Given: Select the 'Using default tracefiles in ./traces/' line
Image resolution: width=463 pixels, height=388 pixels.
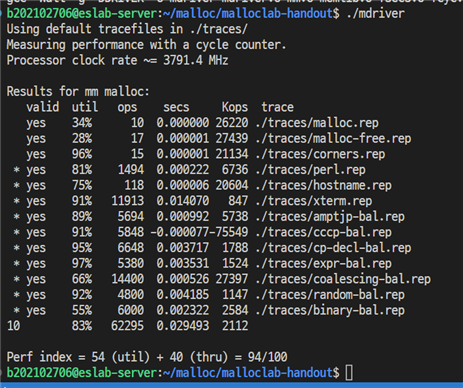Looking at the screenshot, I should (127, 29).
